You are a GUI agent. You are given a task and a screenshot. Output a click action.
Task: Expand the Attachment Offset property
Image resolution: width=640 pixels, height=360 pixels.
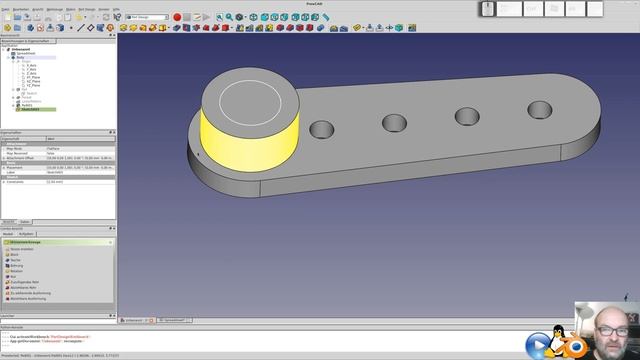click(x=4, y=158)
